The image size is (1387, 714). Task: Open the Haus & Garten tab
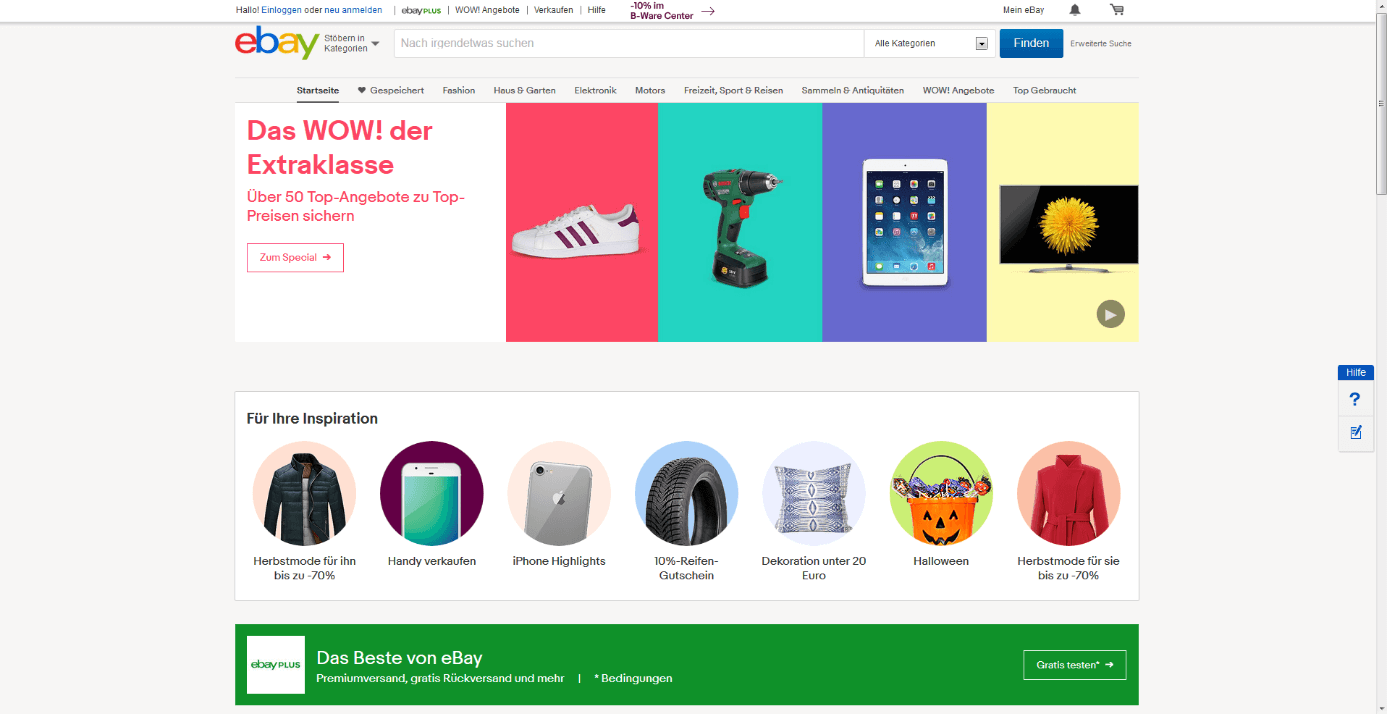click(x=524, y=90)
